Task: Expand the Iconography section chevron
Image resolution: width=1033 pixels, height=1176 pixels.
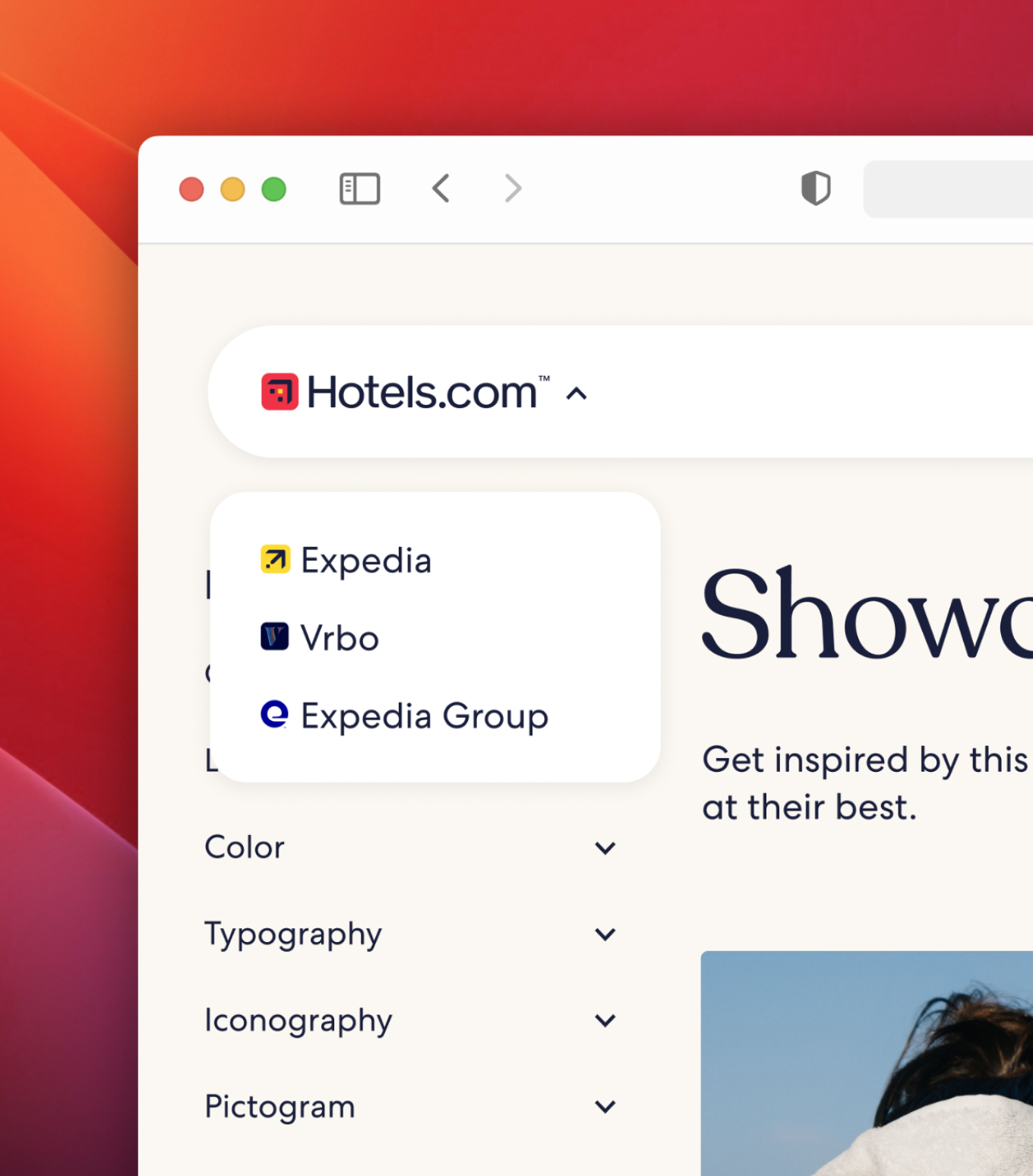Action: [605, 1020]
